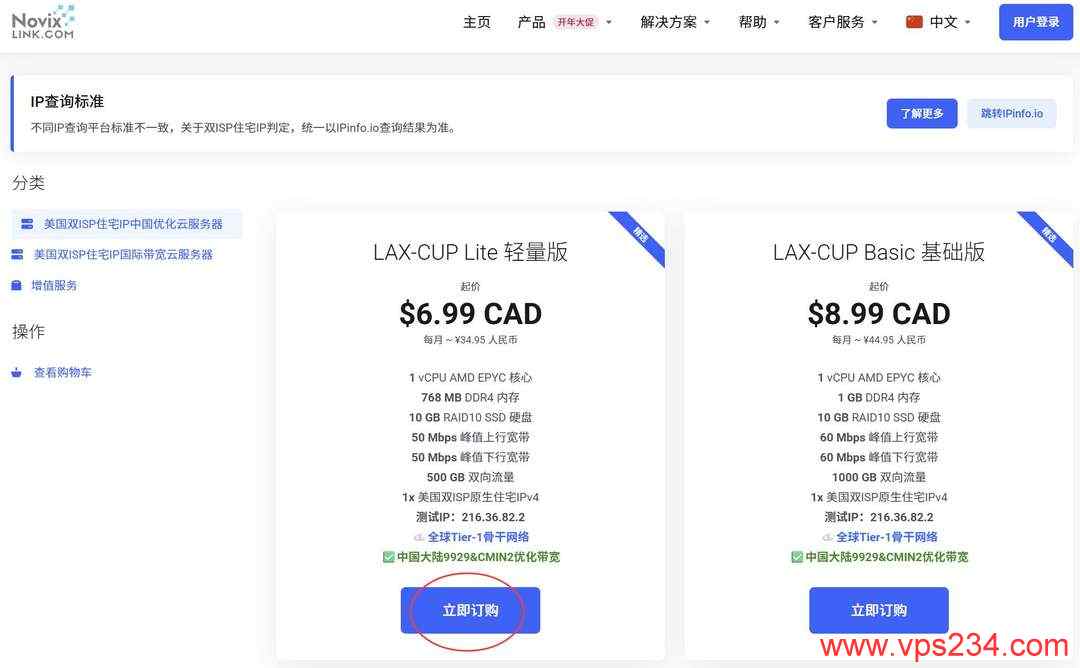Click the IP查询标准 notice heading
This screenshot has height=668, width=1080.
67,101
